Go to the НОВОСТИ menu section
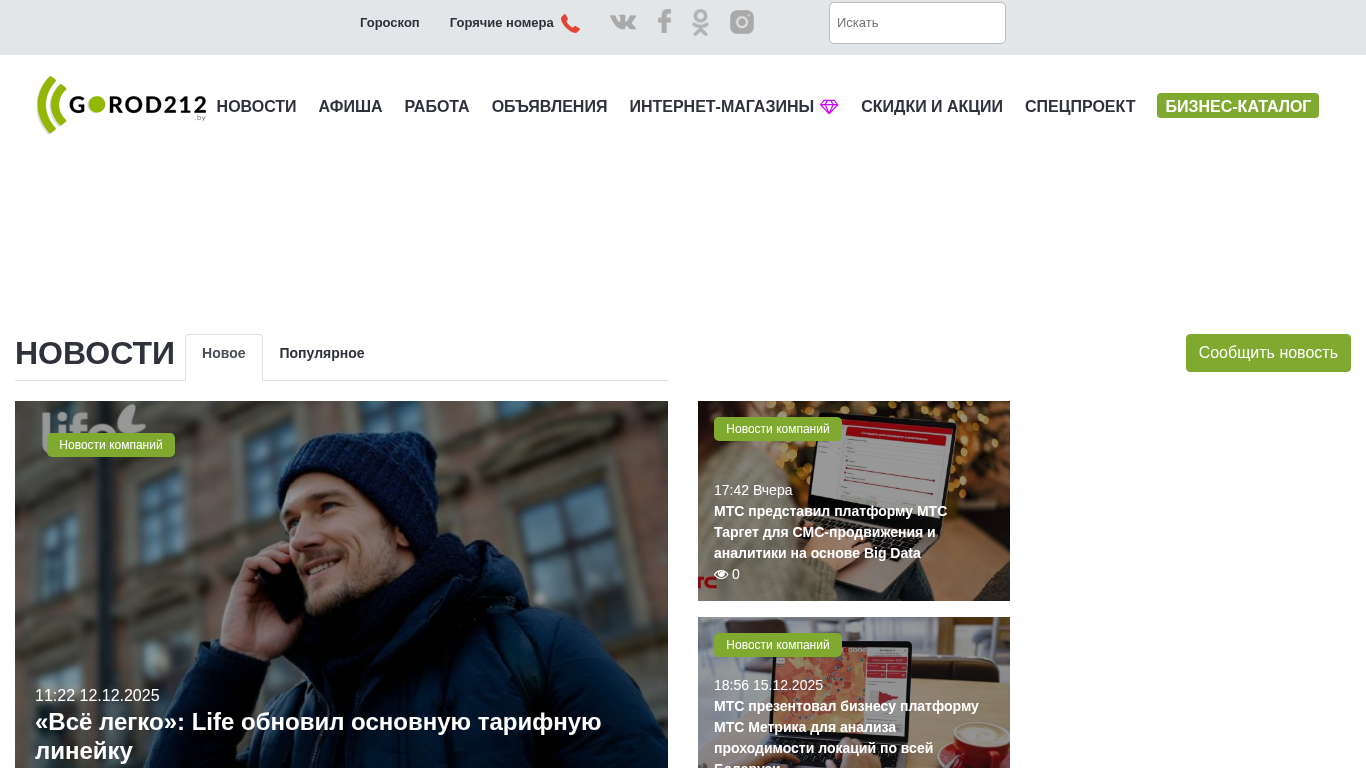Viewport: 1366px width, 768px height. click(x=257, y=107)
